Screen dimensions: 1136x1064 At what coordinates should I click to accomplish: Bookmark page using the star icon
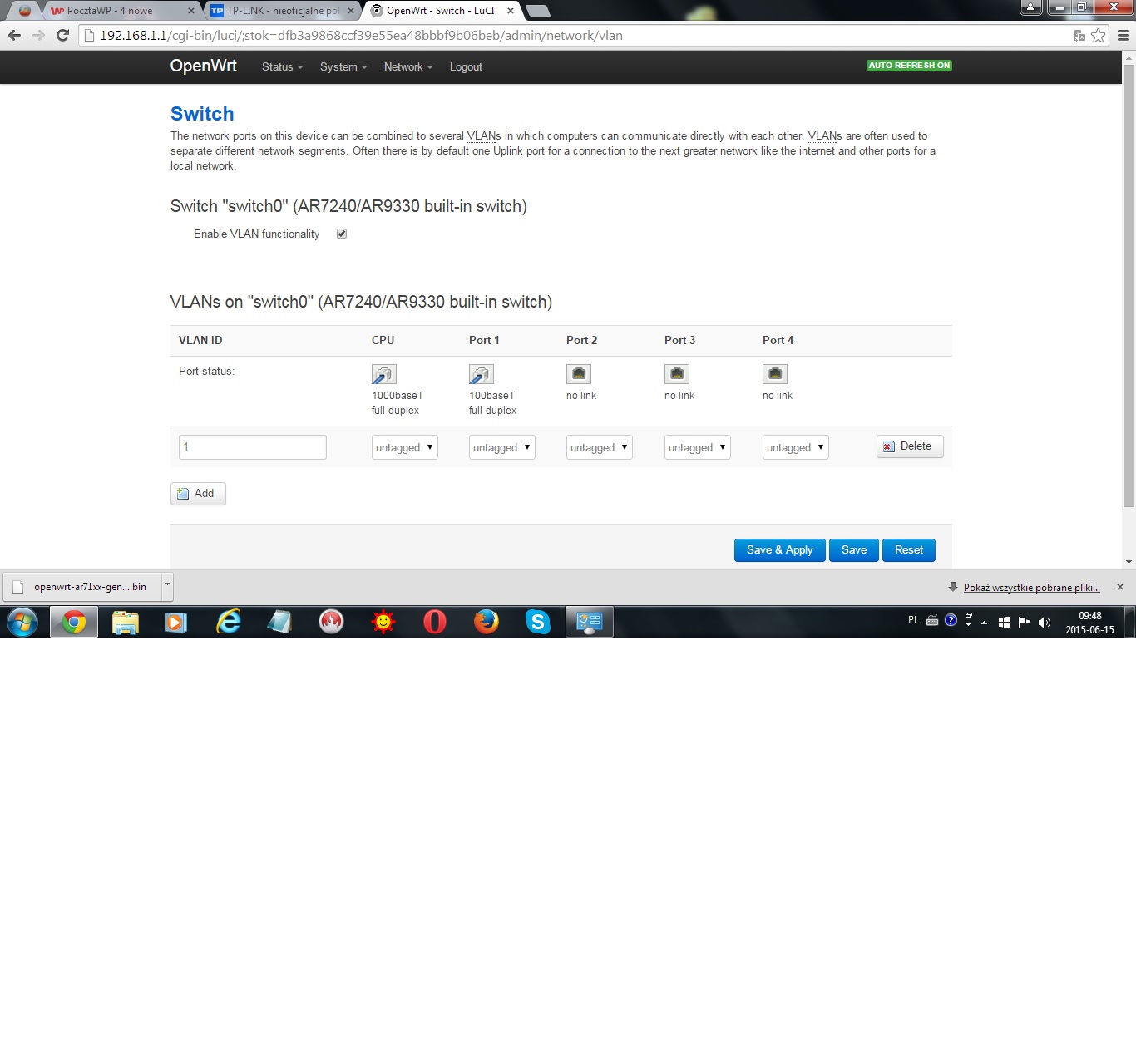[x=1099, y=35]
